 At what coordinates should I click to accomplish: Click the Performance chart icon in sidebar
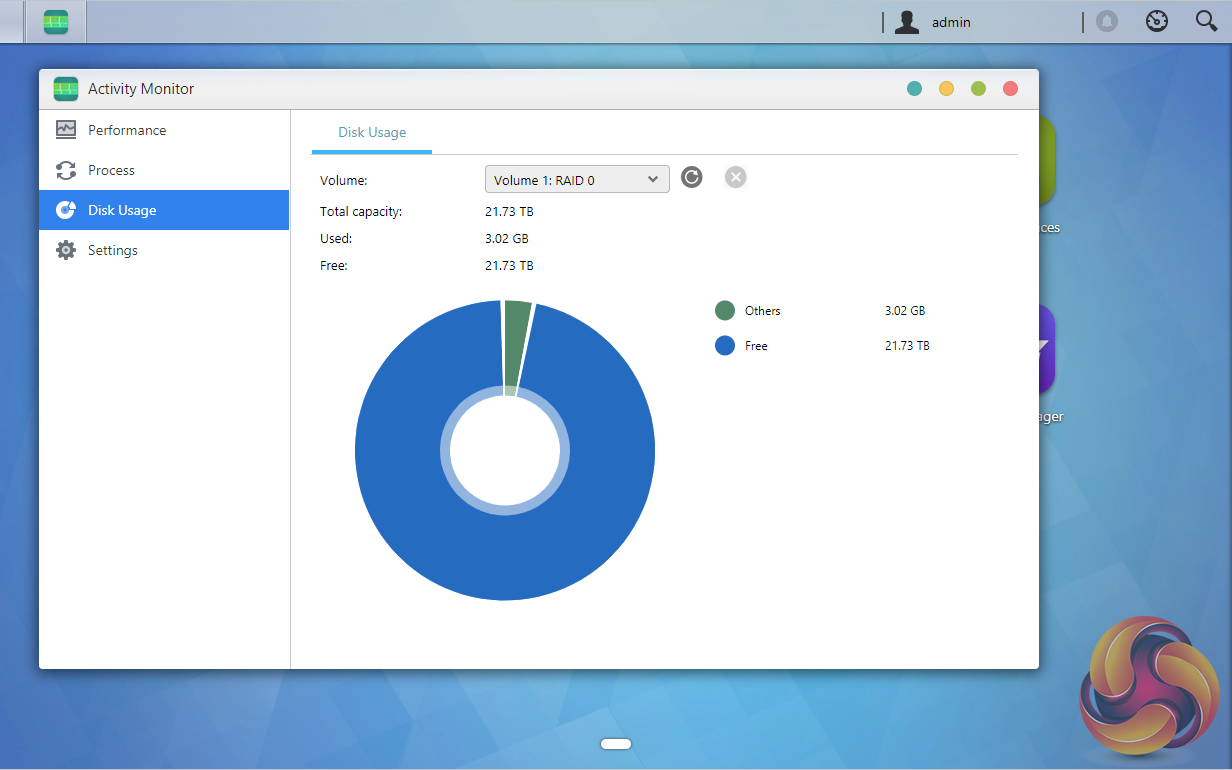[66, 130]
